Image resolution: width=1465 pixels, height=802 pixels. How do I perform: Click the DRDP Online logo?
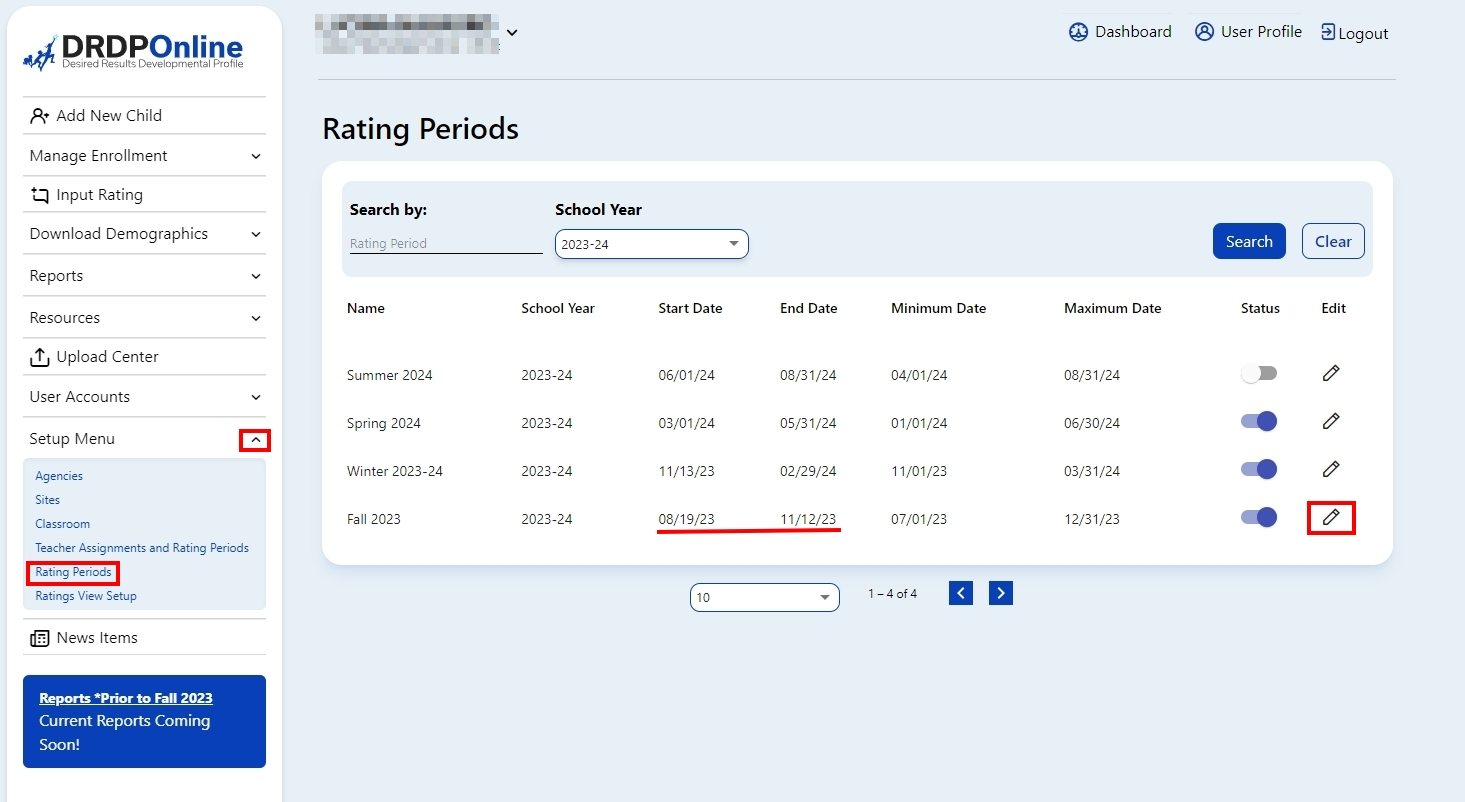pyautogui.click(x=133, y=52)
